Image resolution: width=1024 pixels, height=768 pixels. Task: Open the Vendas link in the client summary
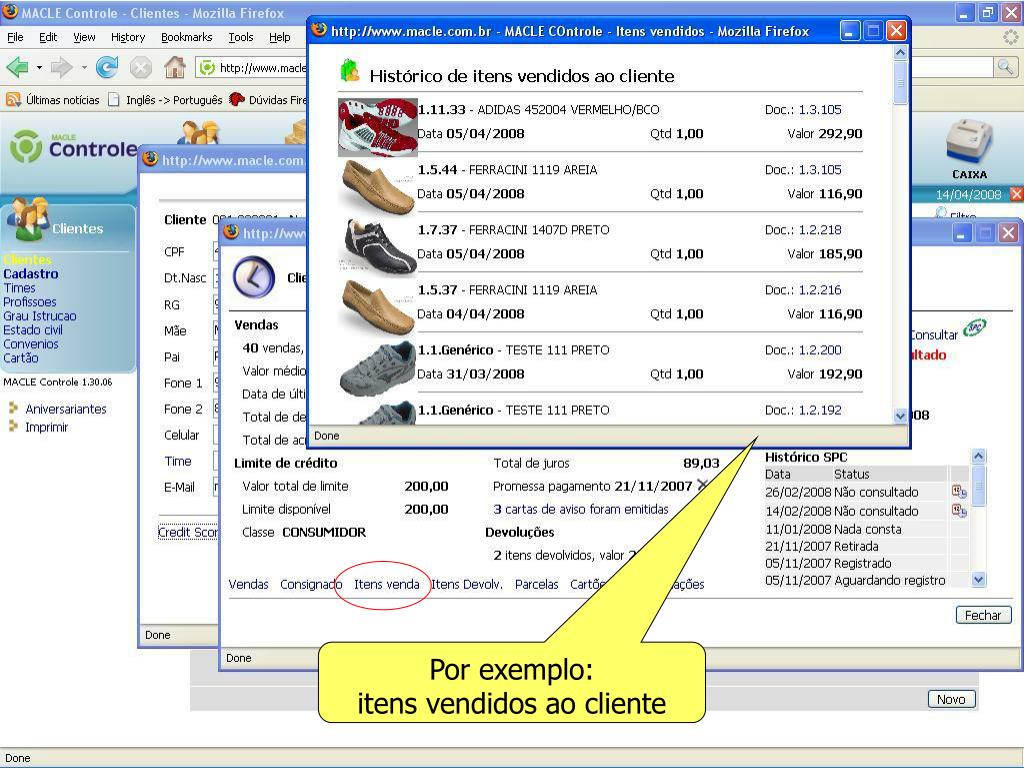click(248, 584)
